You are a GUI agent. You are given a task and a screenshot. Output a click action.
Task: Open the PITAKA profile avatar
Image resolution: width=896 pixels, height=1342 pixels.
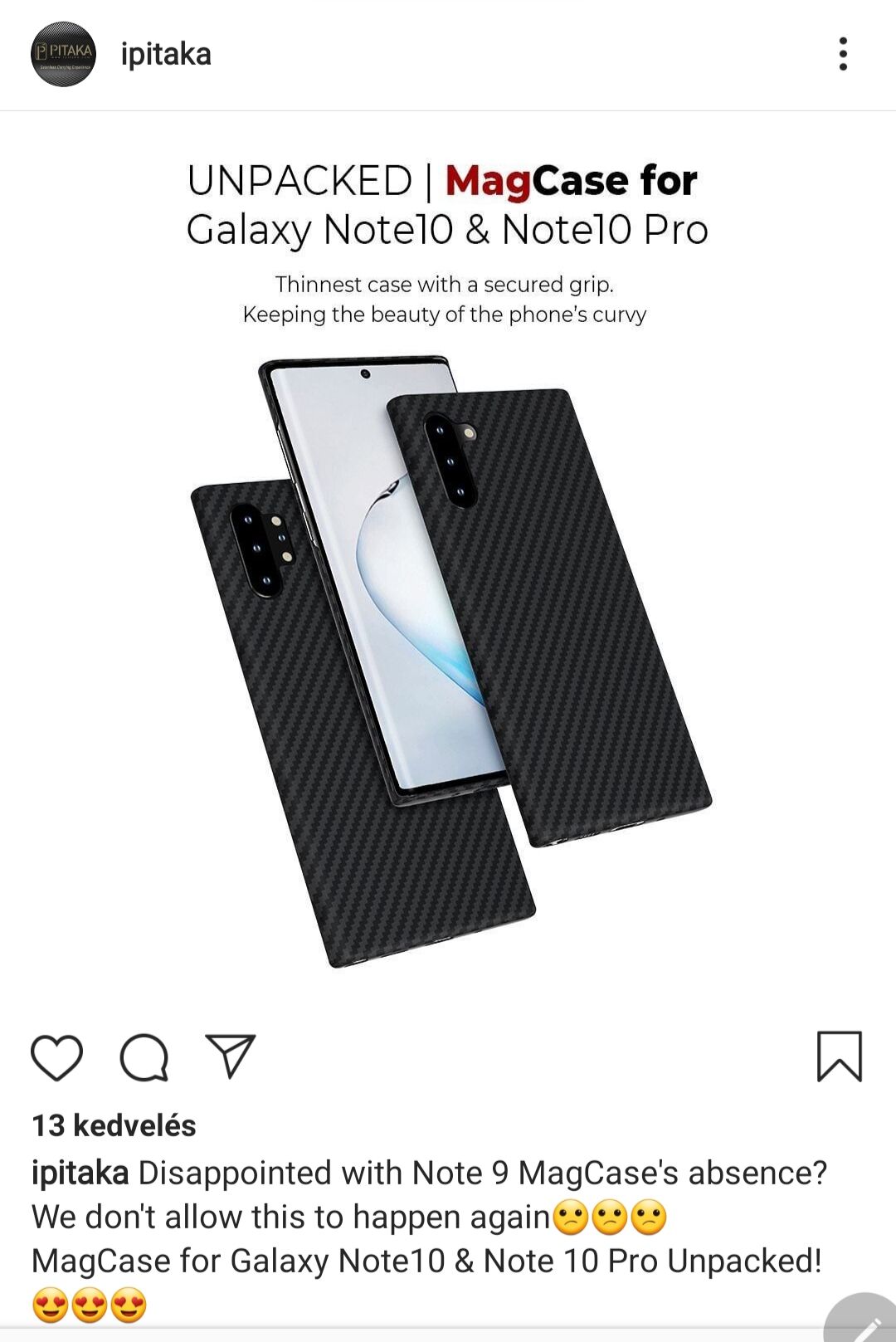64,54
